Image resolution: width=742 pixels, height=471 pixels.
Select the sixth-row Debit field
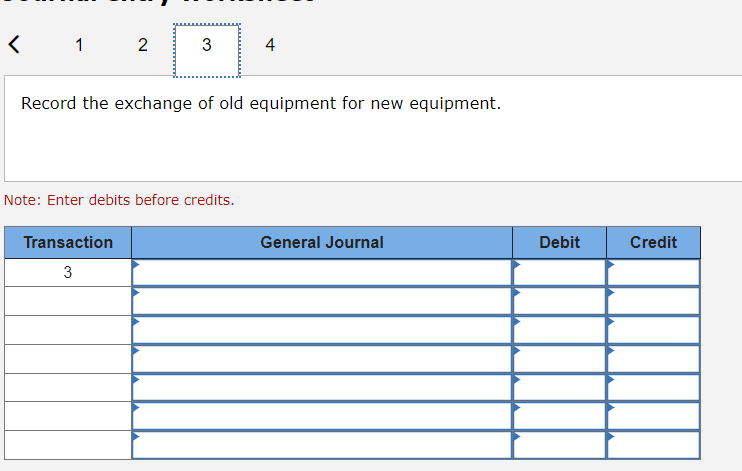pyautogui.click(x=559, y=416)
